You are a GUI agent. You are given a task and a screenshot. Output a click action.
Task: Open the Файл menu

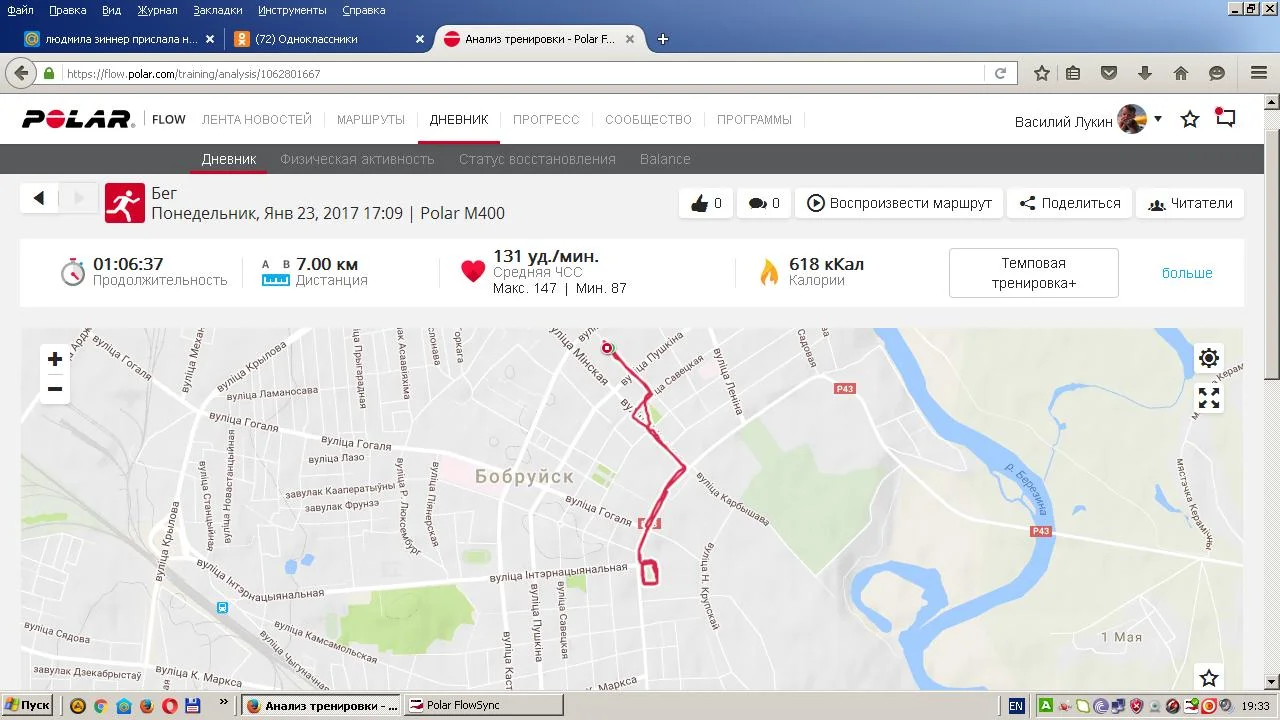coord(20,10)
